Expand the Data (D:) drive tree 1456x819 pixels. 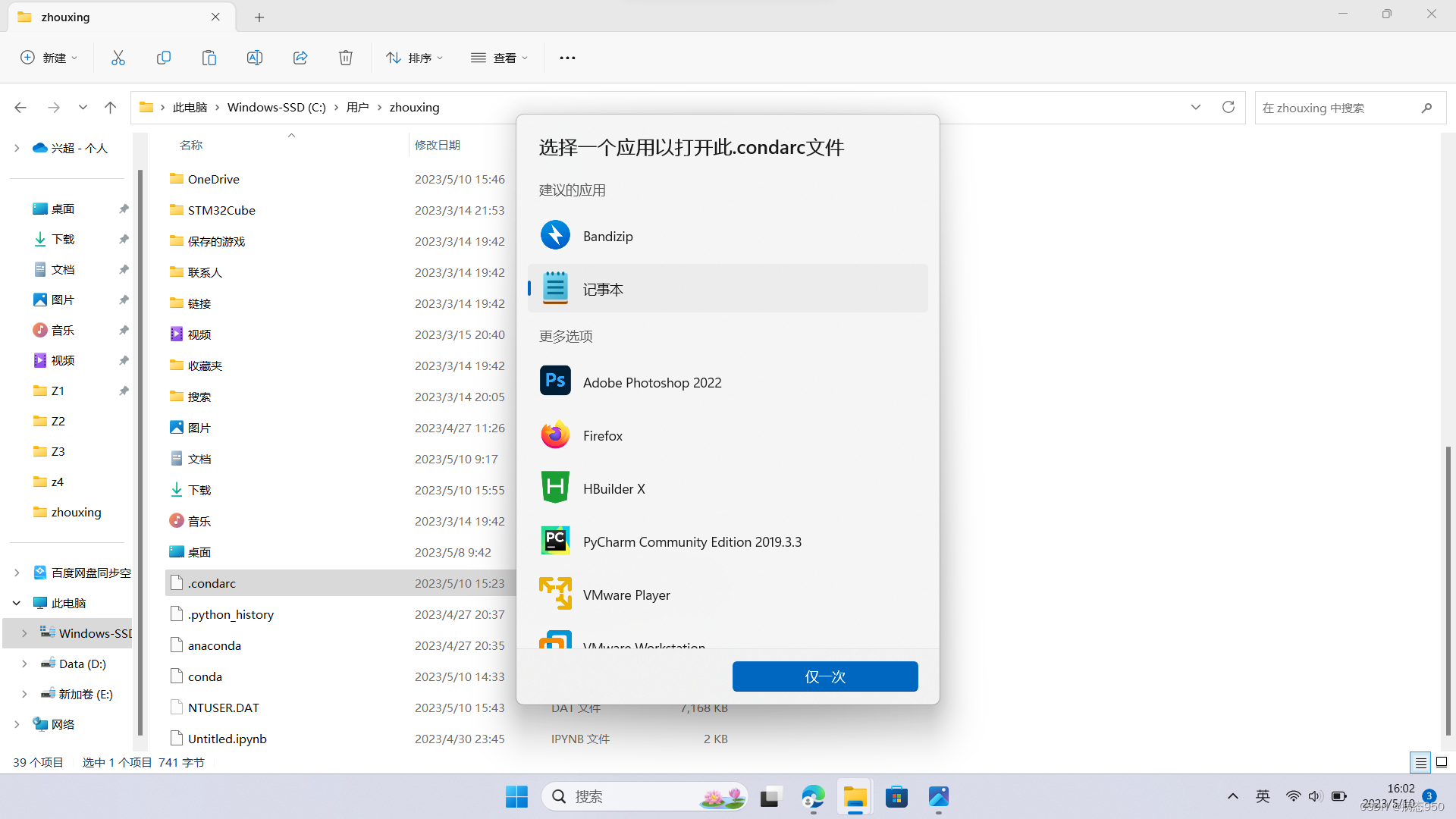point(24,664)
